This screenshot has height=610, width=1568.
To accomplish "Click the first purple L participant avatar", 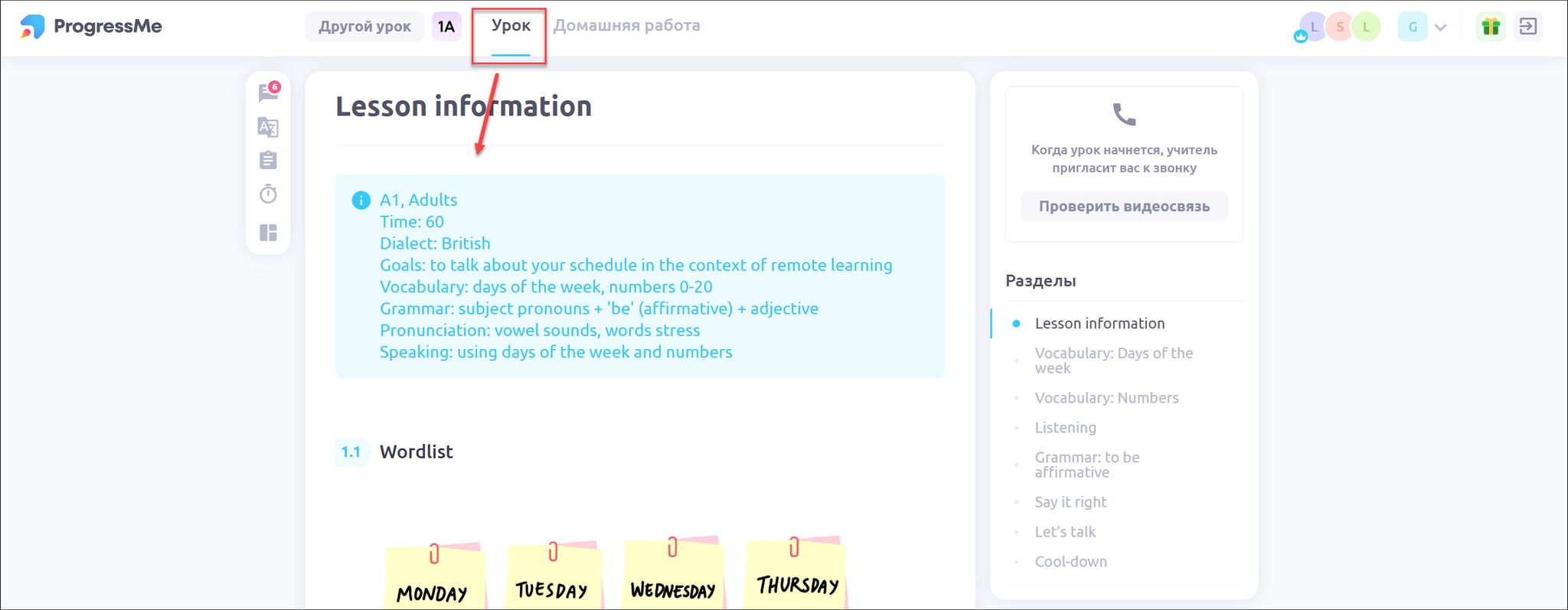I will 1314,27.
